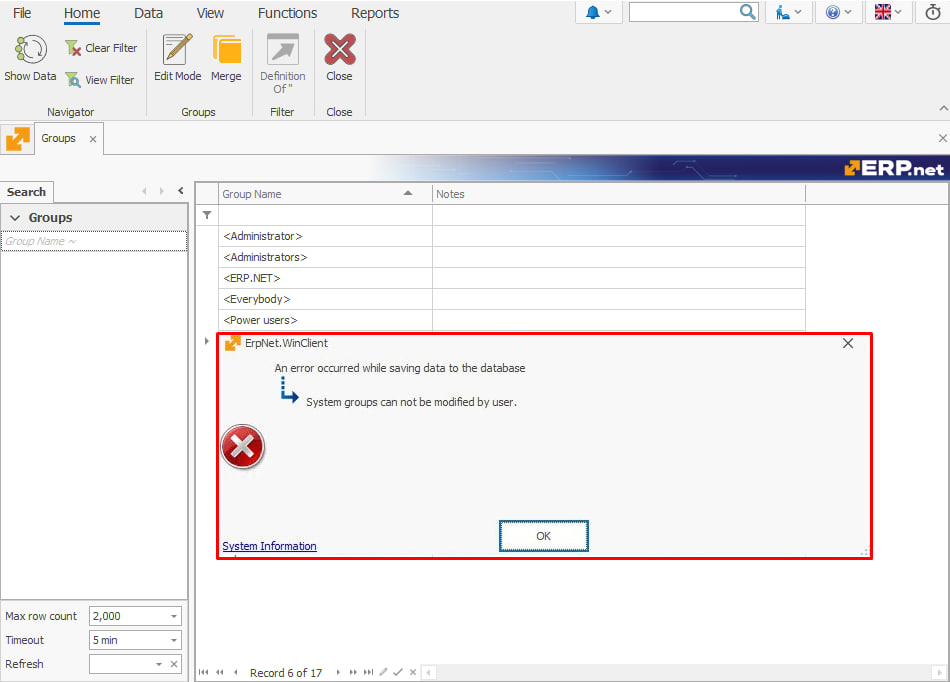Select the Data ribbon tab
This screenshot has height=682, width=950.
point(148,13)
